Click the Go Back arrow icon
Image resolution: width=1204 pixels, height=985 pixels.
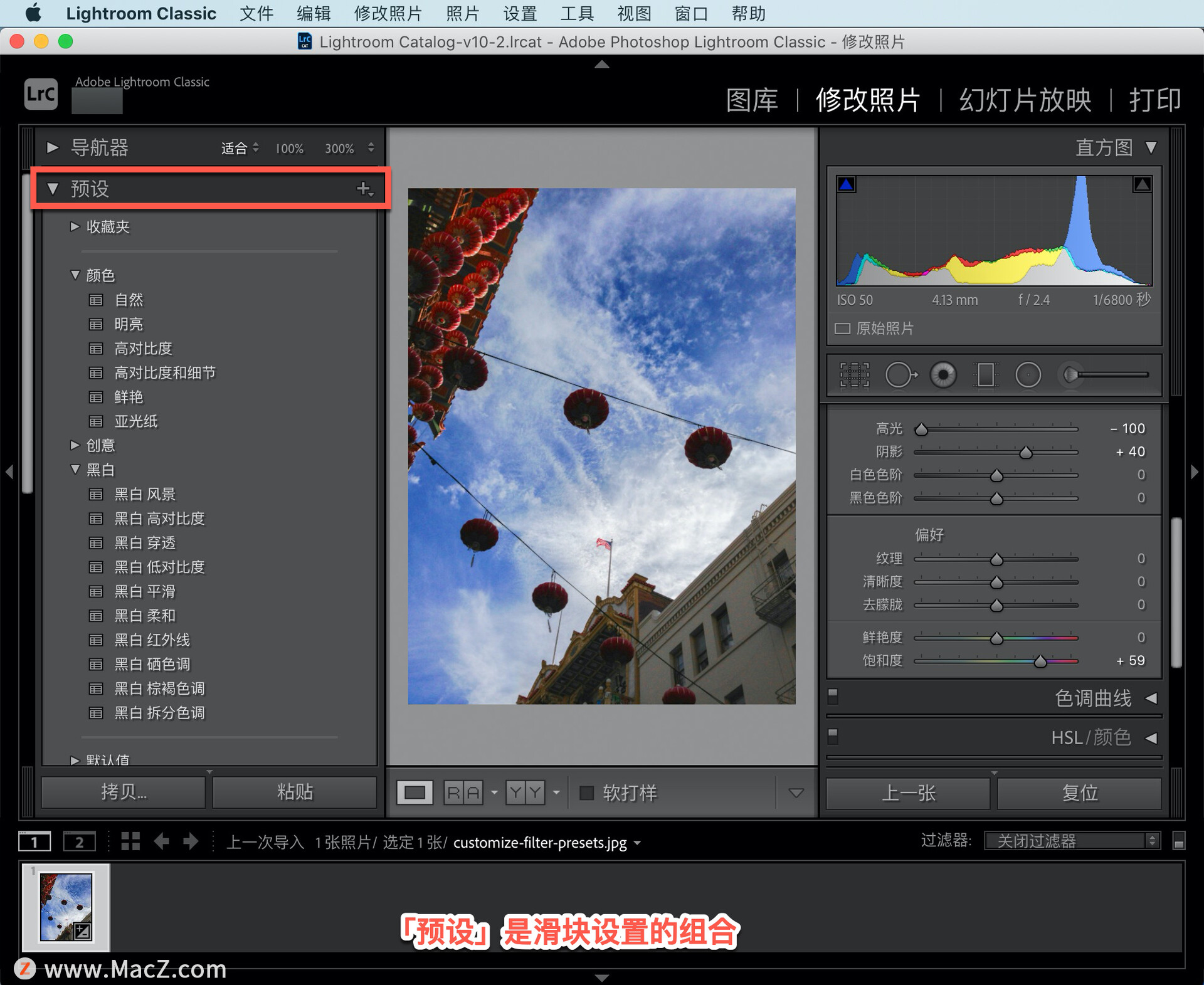(162, 841)
